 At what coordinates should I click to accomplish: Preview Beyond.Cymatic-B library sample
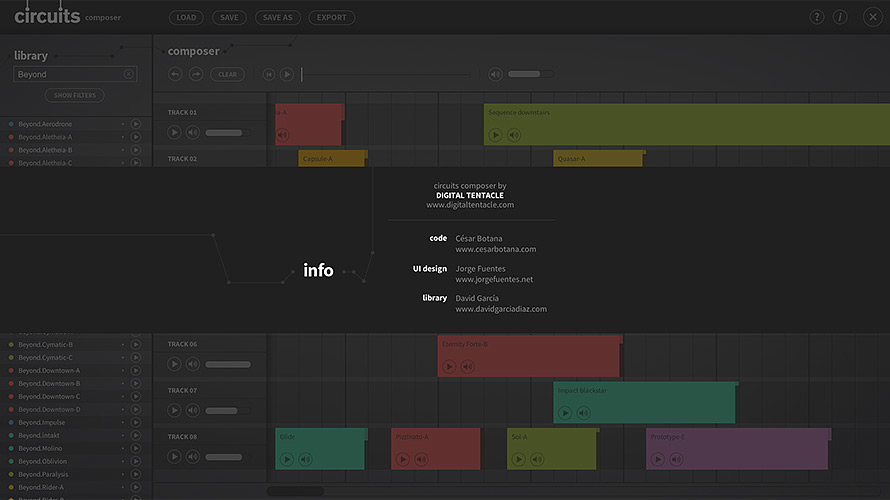[x=136, y=344]
